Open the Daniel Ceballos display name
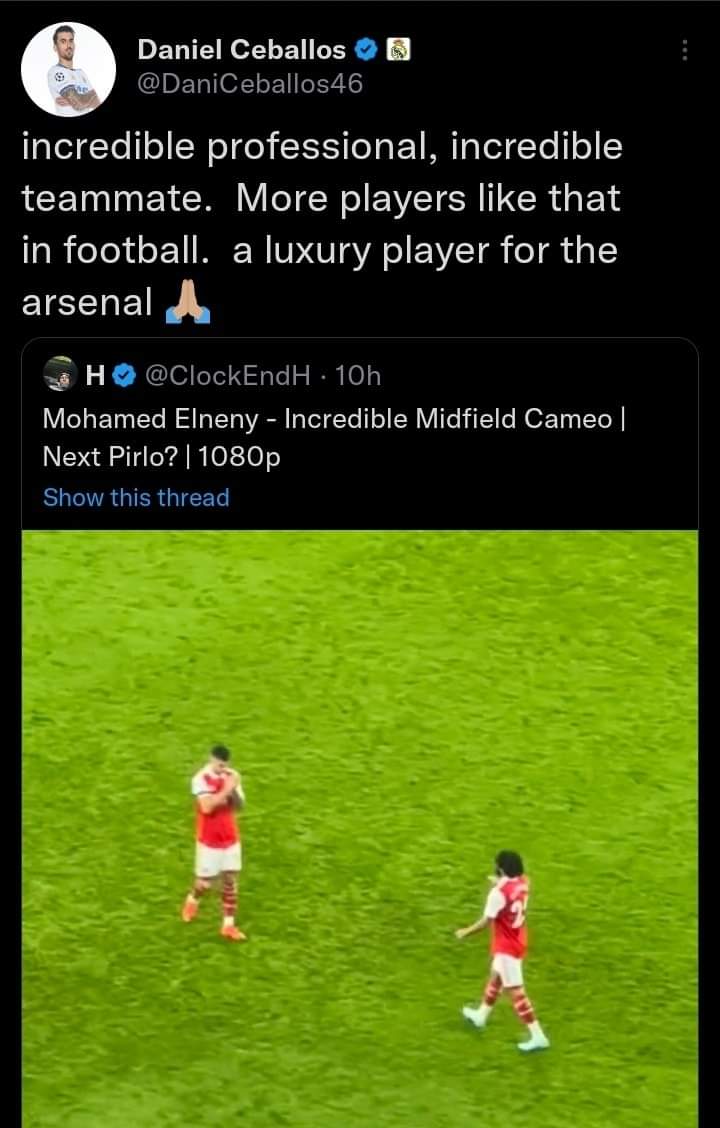 [241, 49]
